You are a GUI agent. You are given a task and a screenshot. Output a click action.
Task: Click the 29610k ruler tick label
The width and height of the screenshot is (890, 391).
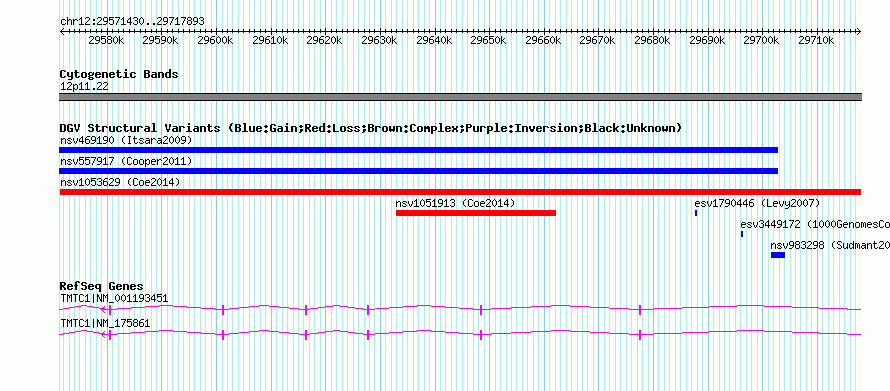[270, 40]
